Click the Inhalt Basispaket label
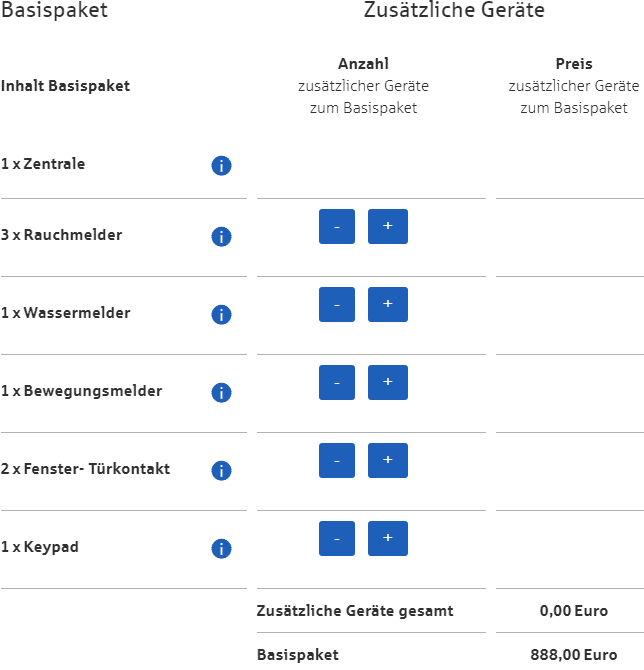Screen dimensions: 644x670 coord(65,86)
